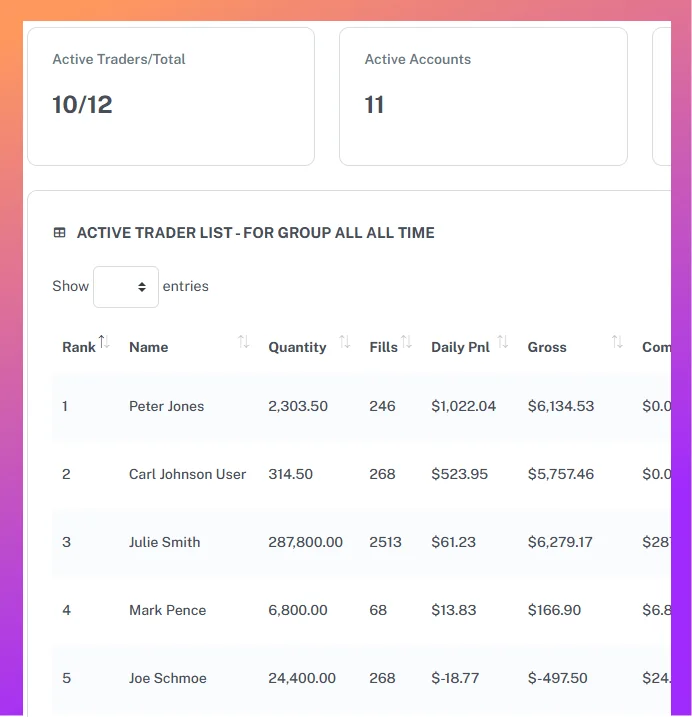Click the Active Traders/Total card
The image size is (692, 717).
pos(170,96)
